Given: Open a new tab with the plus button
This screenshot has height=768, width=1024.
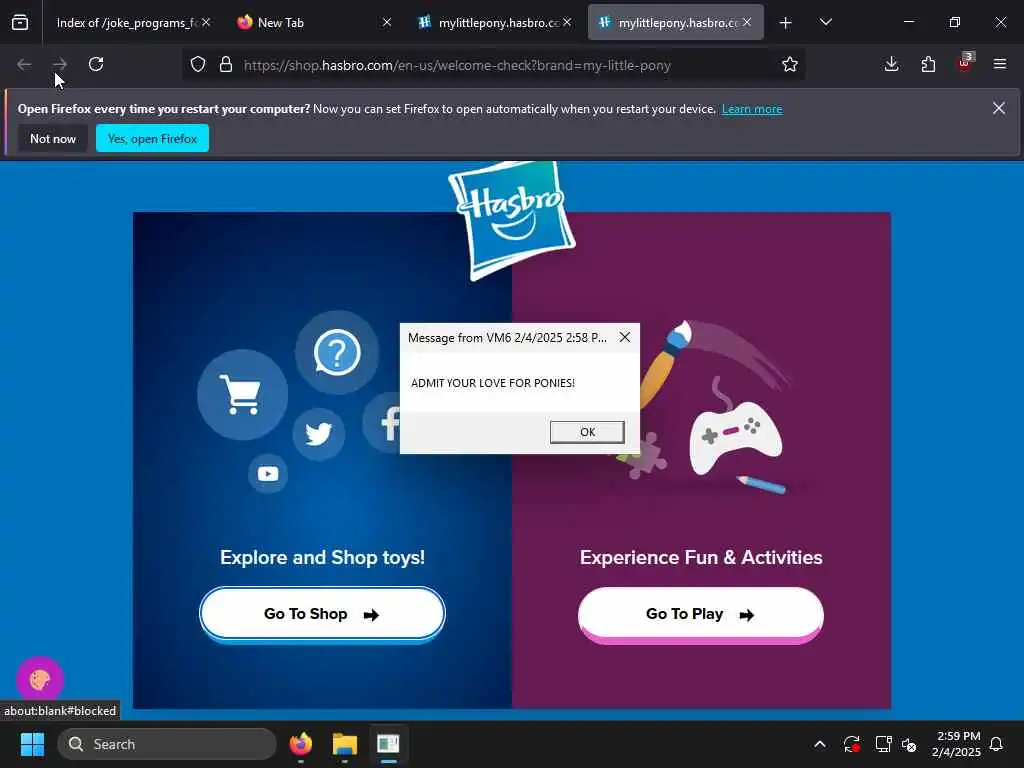Looking at the screenshot, I should pos(786,23).
